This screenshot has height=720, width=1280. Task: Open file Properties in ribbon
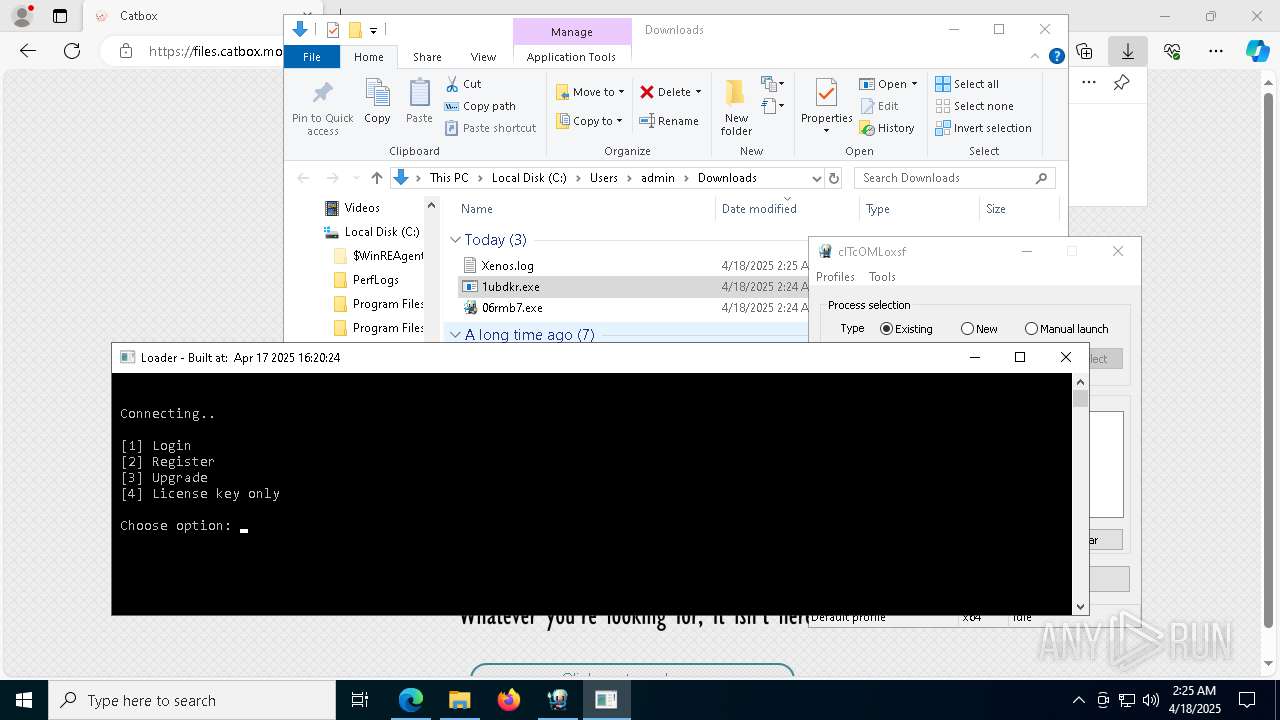(826, 101)
